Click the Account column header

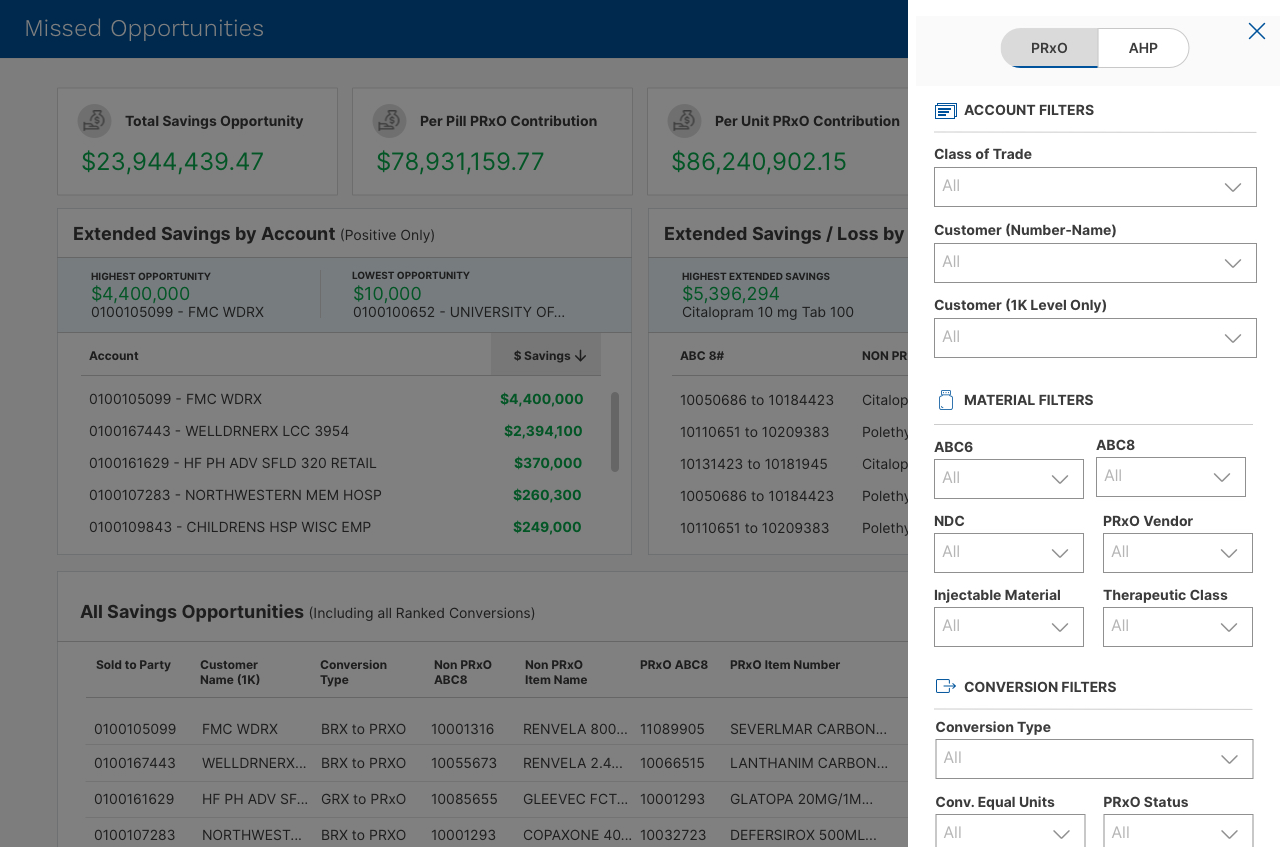[x=114, y=356]
